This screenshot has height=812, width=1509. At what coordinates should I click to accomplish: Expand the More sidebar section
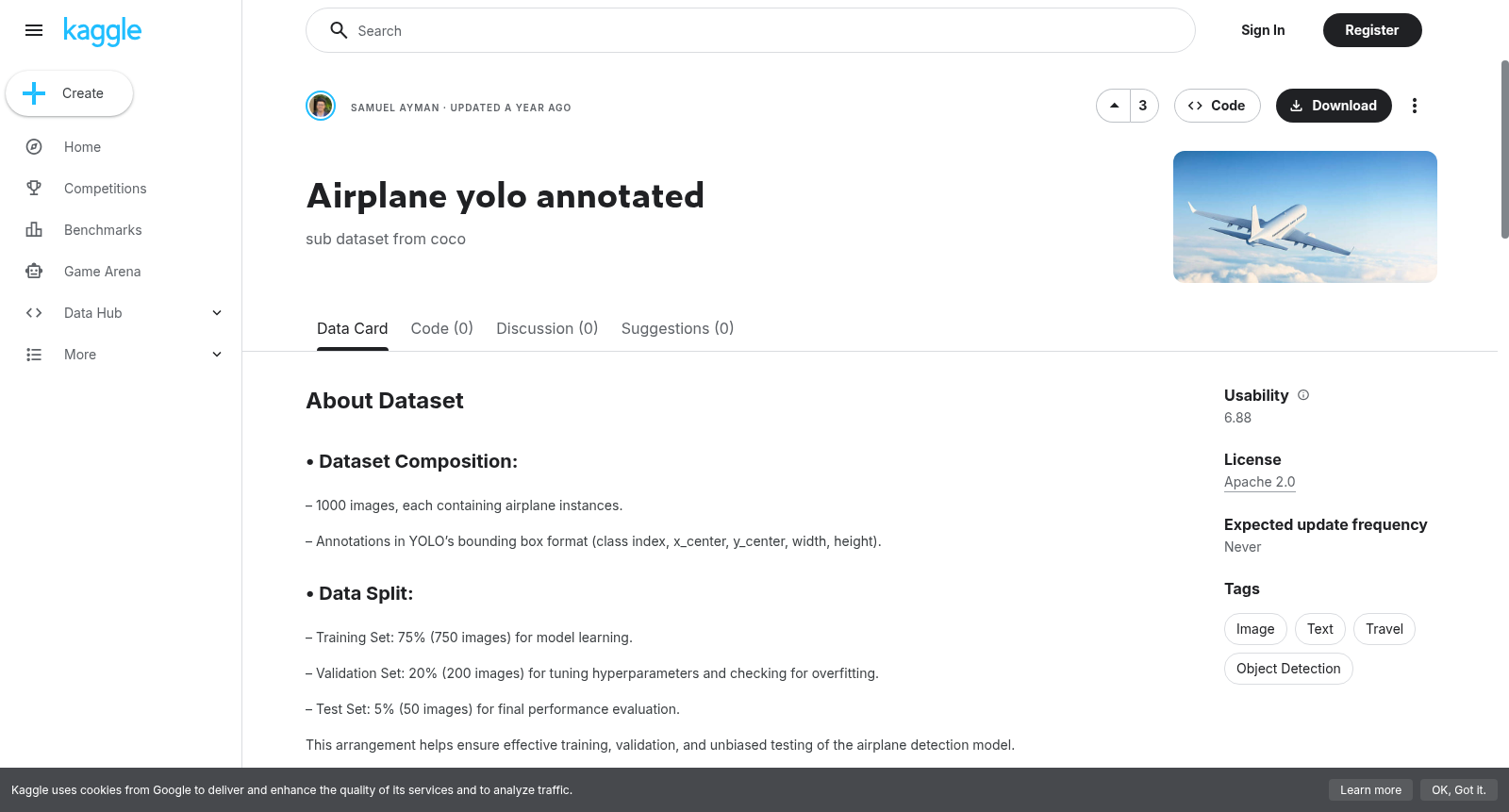(217, 355)
